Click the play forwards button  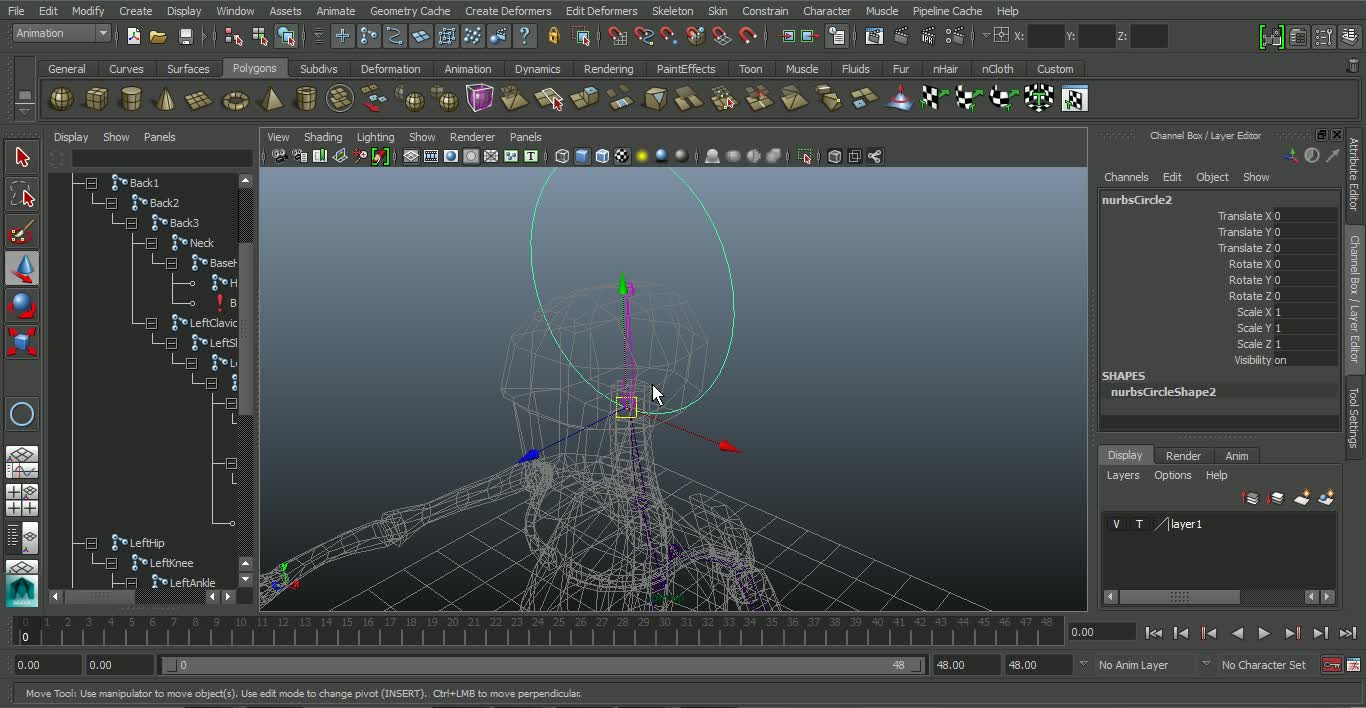coord(1264,633)
